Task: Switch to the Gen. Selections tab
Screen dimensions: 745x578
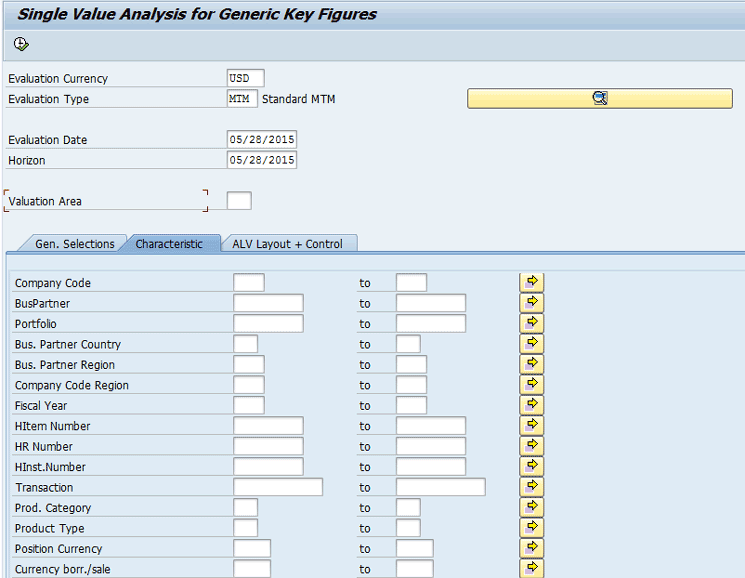Action: [74, 244]
